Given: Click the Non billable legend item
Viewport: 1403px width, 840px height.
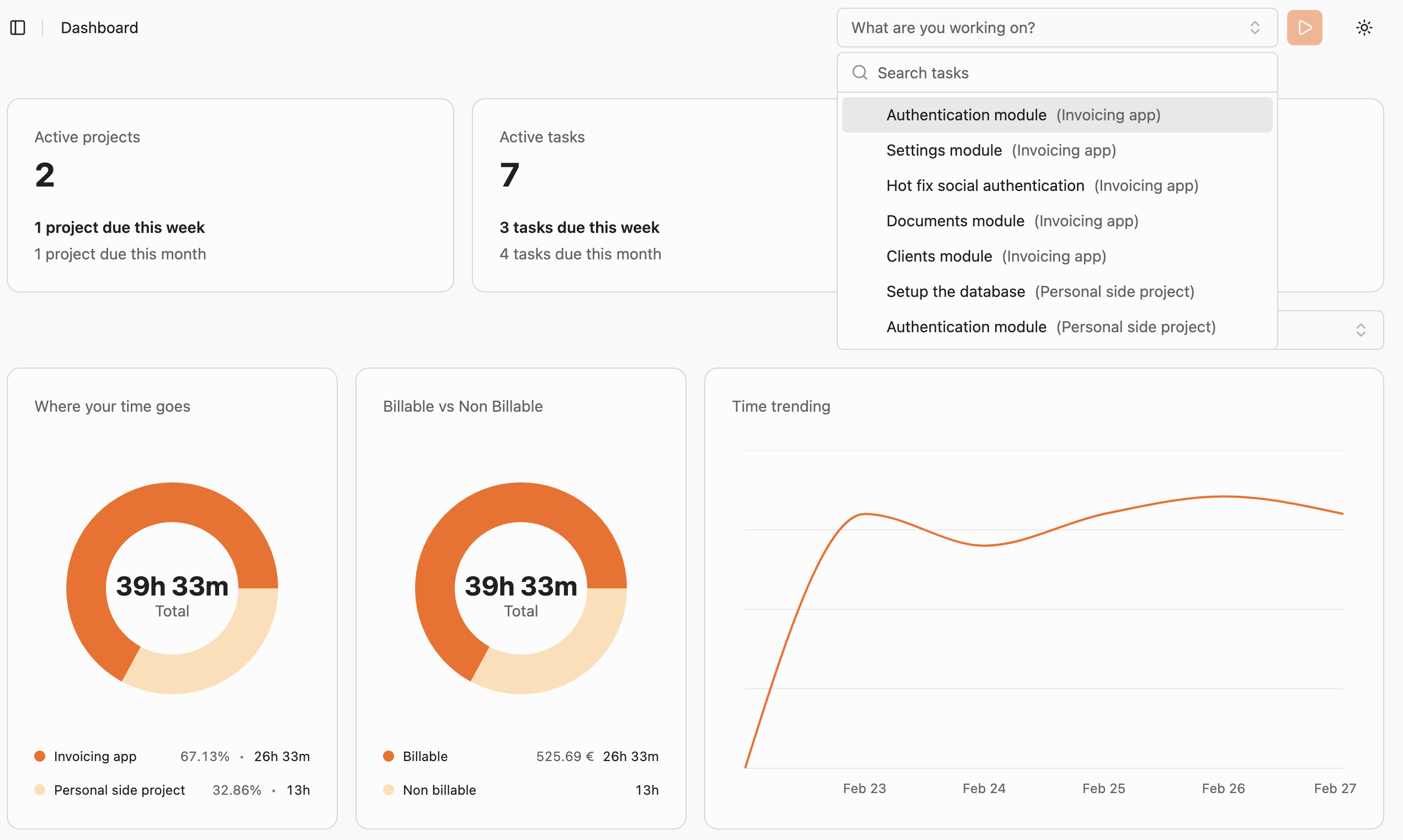Looking at the screenshot, I should tap(439, 790).
